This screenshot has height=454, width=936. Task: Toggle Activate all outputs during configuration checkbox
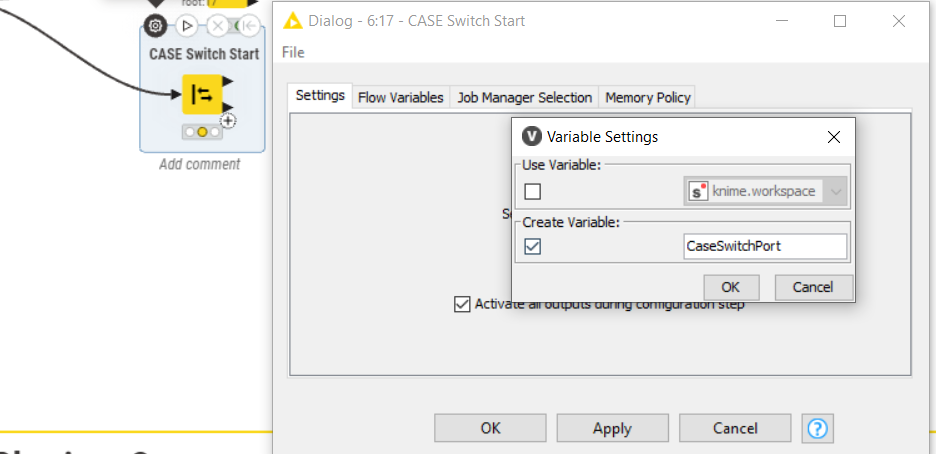[462, 304]
